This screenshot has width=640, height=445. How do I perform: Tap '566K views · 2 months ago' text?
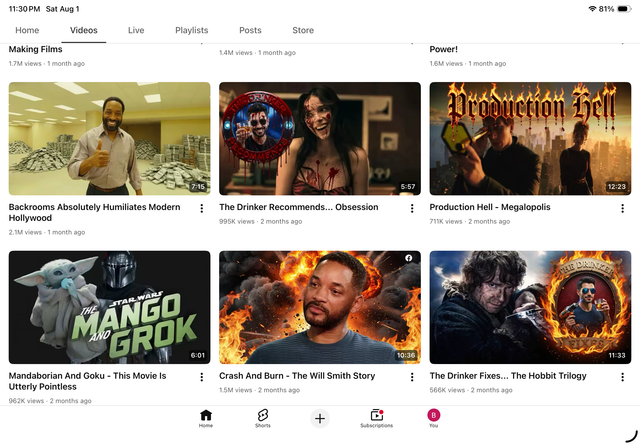pos(471,390)
